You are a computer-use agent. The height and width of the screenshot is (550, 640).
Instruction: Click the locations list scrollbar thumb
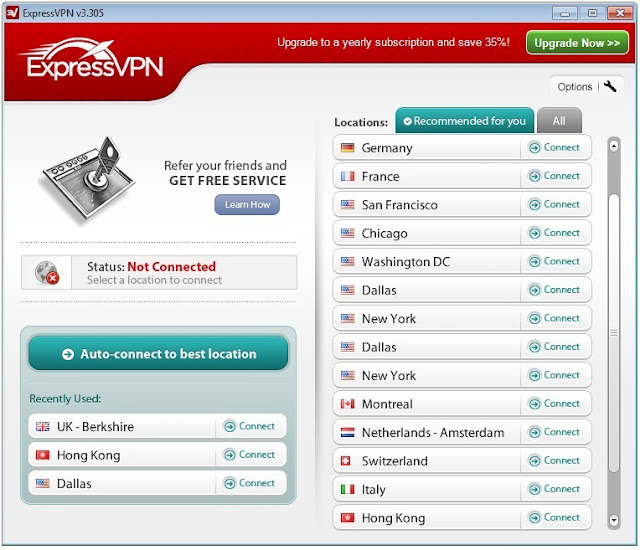coord(614,333)
